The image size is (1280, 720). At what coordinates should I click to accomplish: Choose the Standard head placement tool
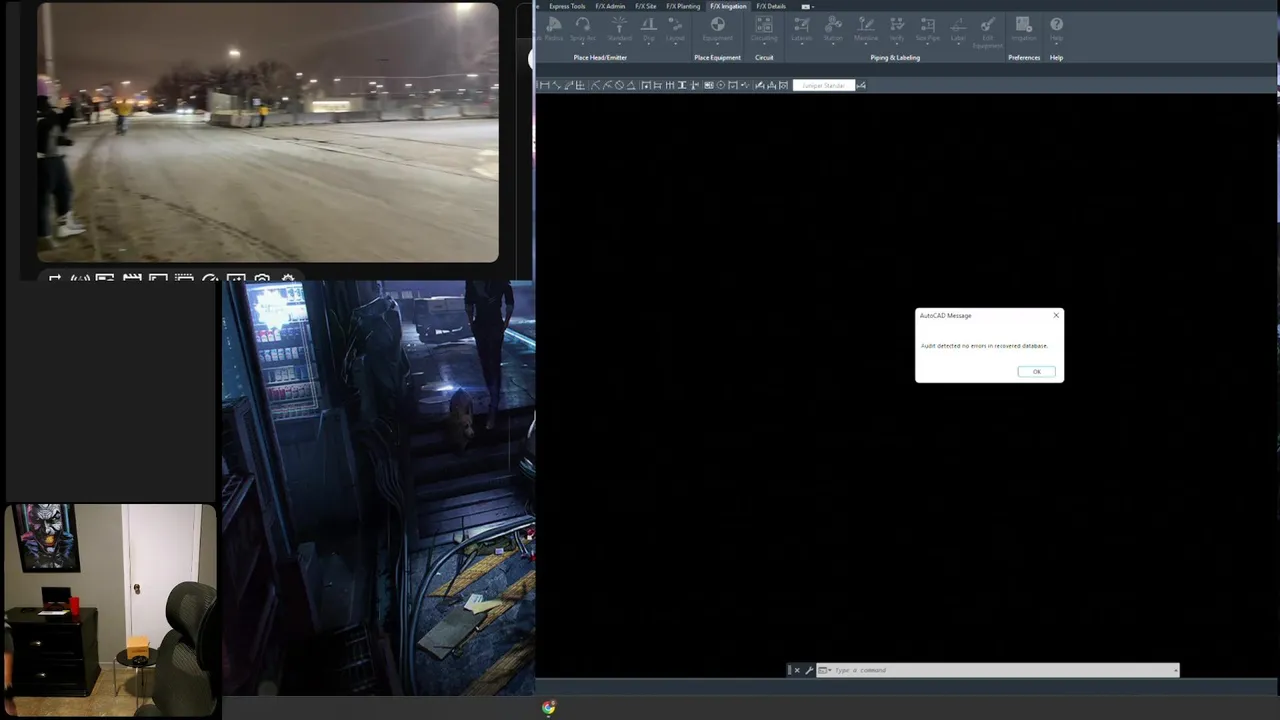(619, 29)
